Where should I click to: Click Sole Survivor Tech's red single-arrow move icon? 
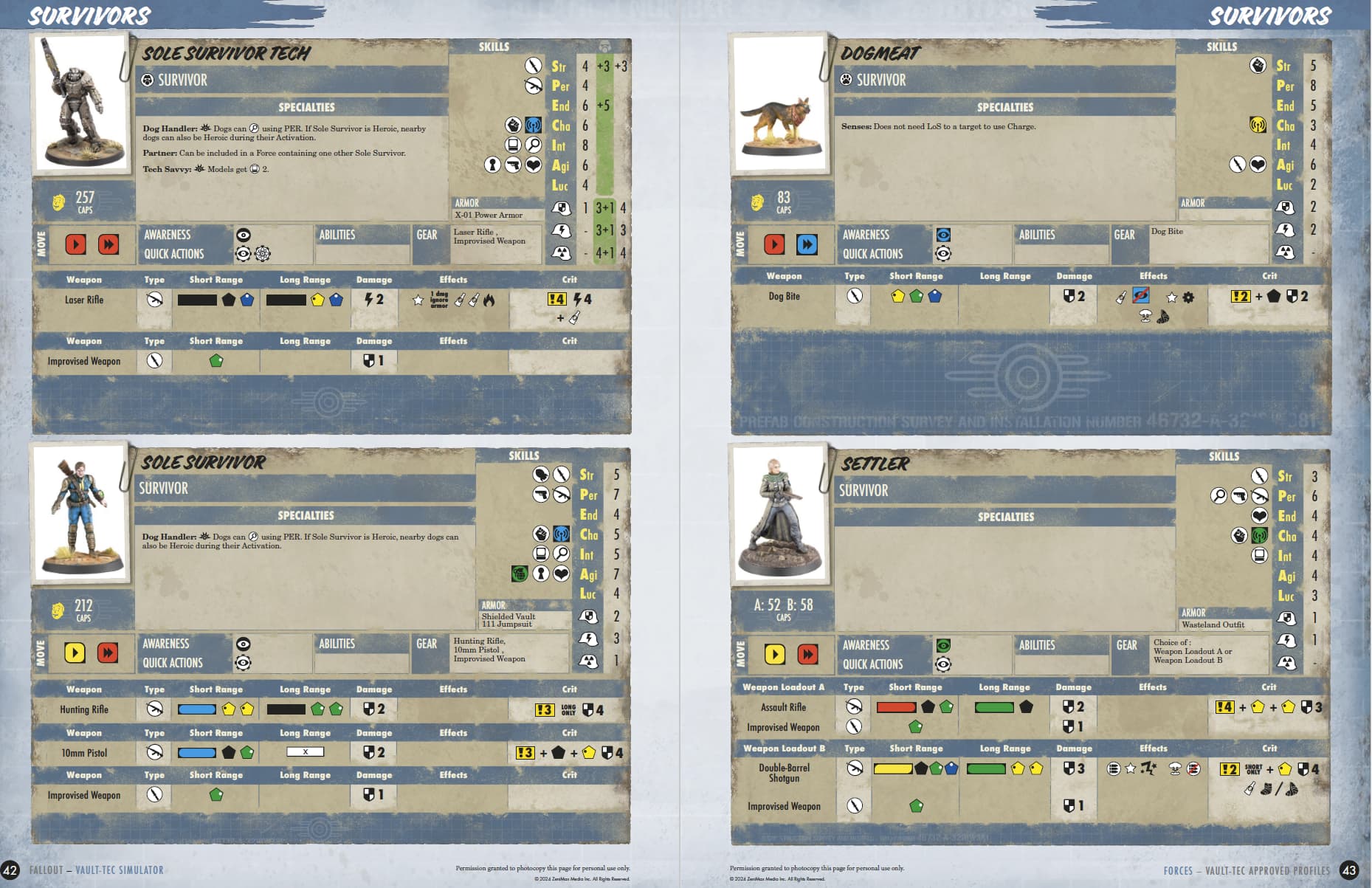[x=75, y=244]
